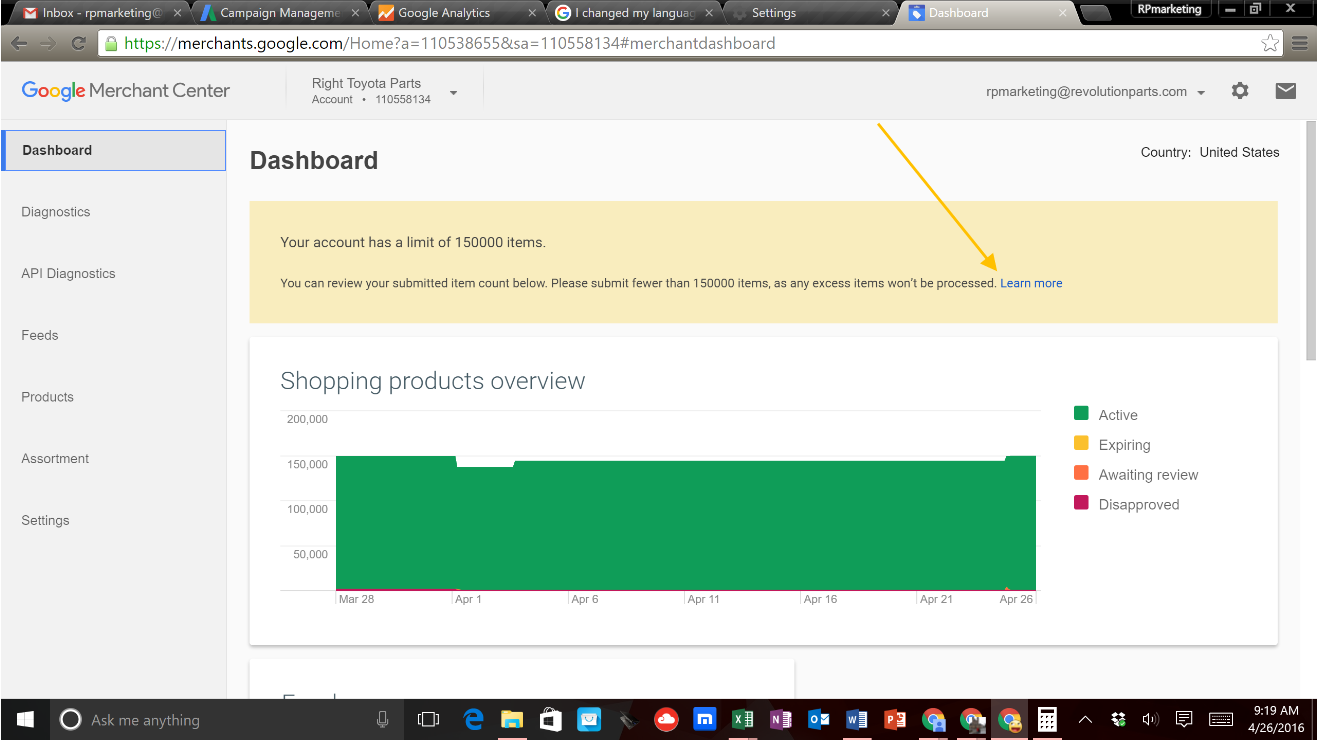Viewport: 1317px width, 741px height.
Task: Click the RPmarketing Chrome profile button
Action: (1169, 9)
